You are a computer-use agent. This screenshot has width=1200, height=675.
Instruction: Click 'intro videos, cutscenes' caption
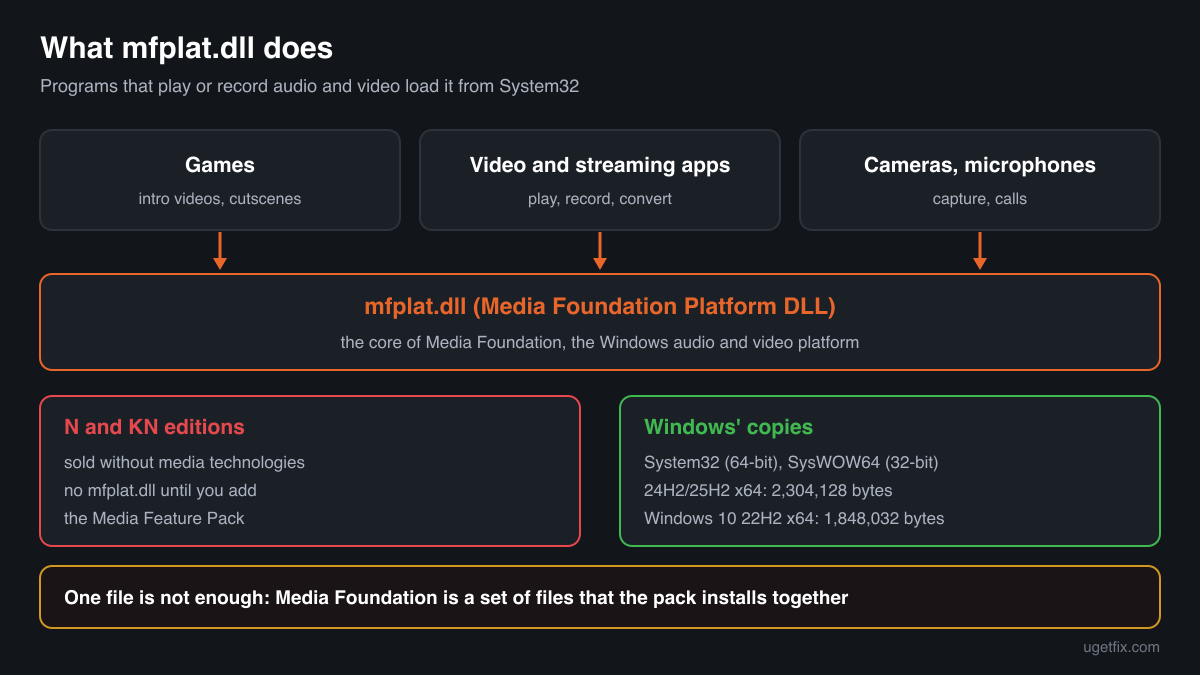220,199
